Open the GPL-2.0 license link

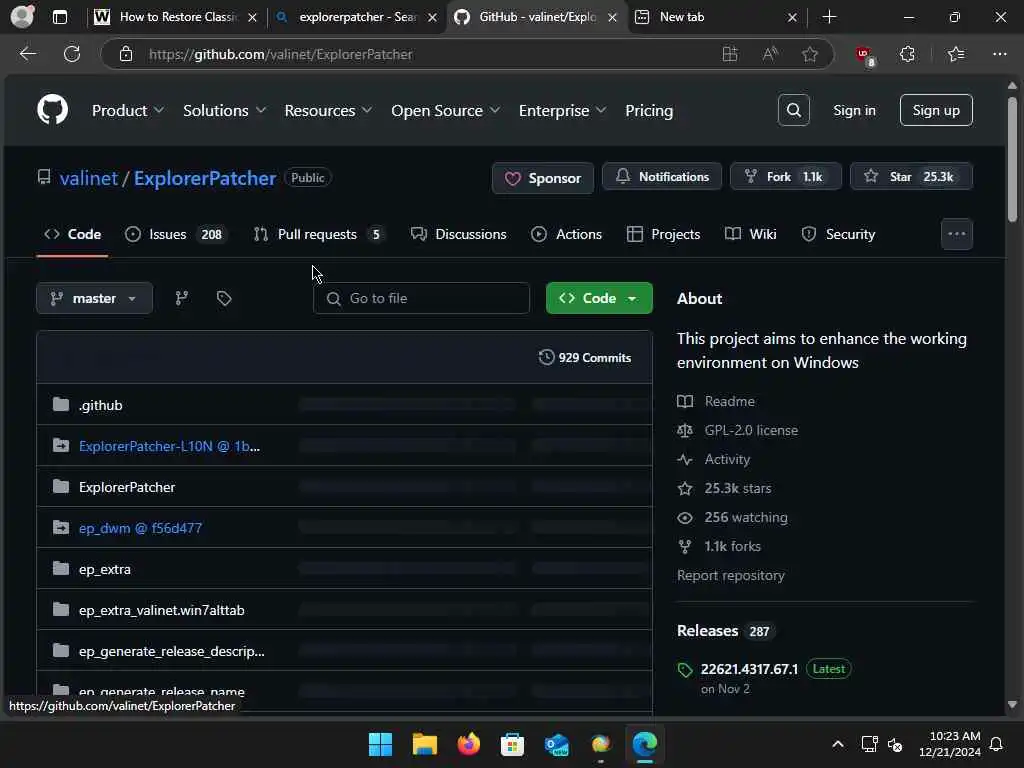751,430
